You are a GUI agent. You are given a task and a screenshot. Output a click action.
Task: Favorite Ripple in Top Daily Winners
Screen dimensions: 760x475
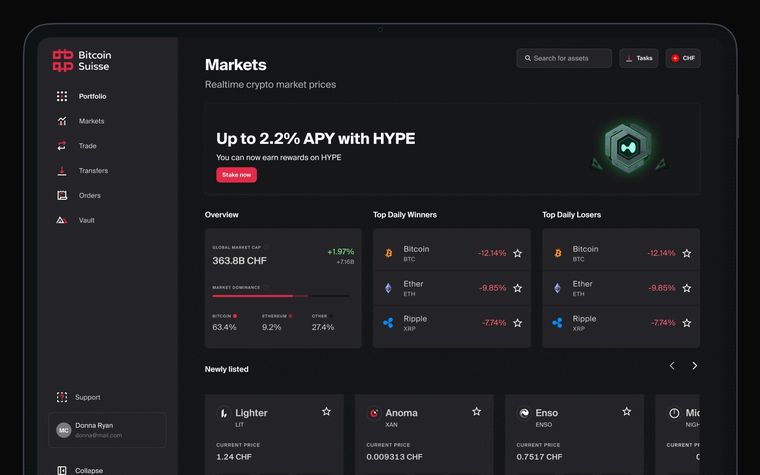coord(518,323)
